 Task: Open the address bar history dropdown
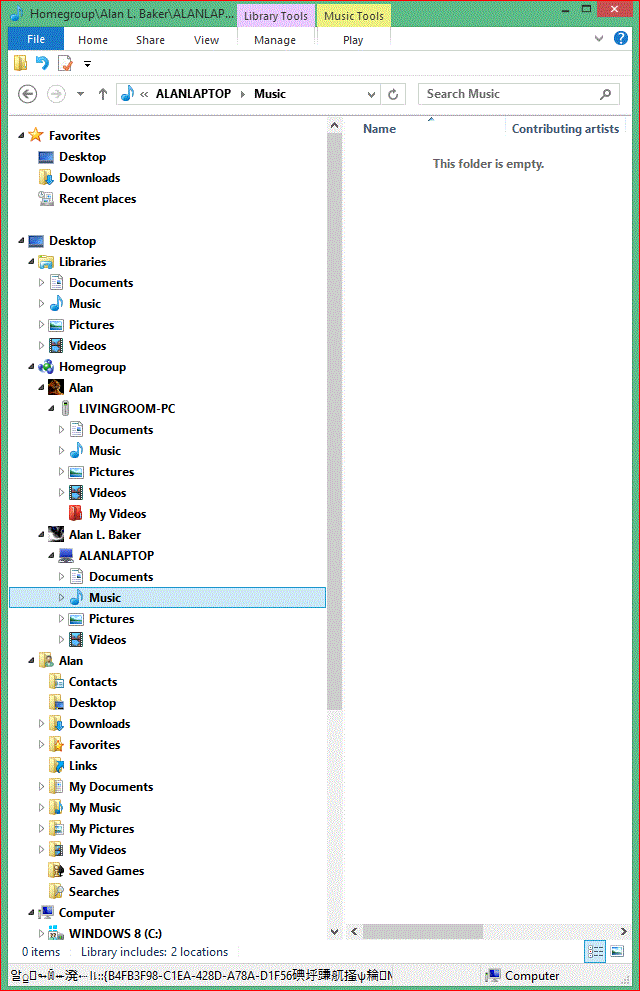pos(371,94)
